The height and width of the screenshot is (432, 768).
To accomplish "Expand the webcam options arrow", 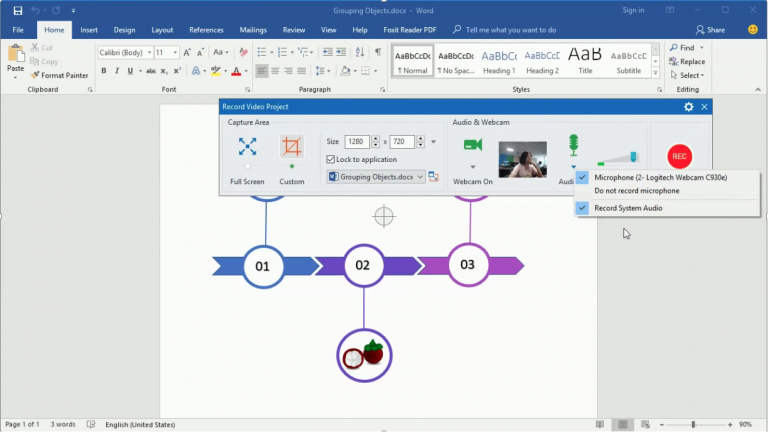I will coord(473,167).
